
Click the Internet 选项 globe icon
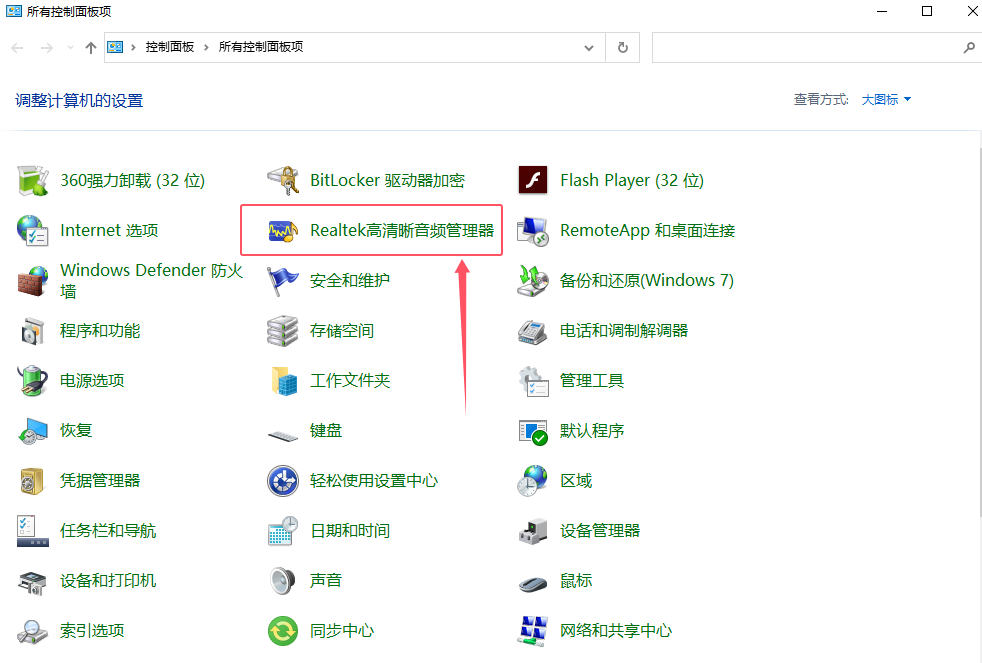click(x=33, y=230)
